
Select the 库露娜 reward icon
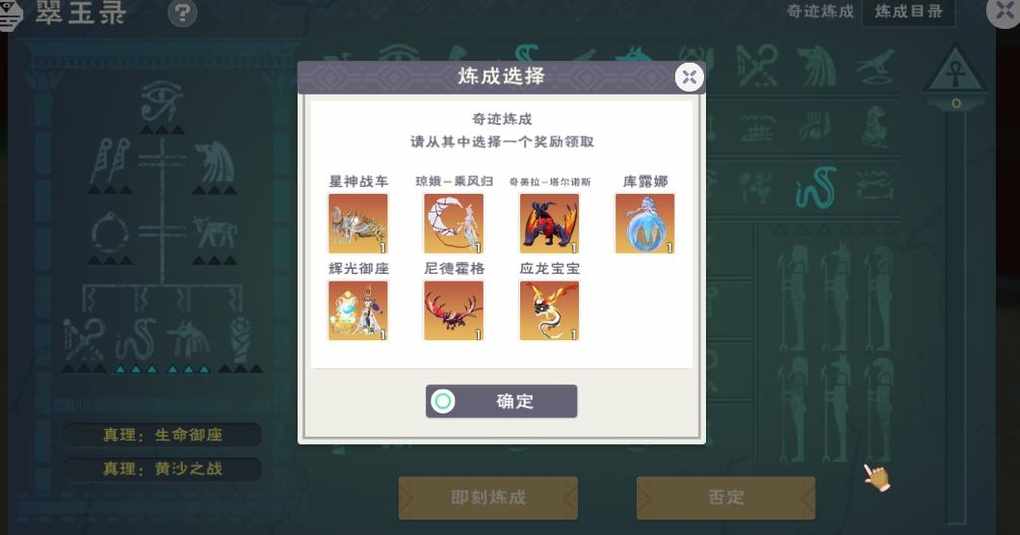(645, 223)
